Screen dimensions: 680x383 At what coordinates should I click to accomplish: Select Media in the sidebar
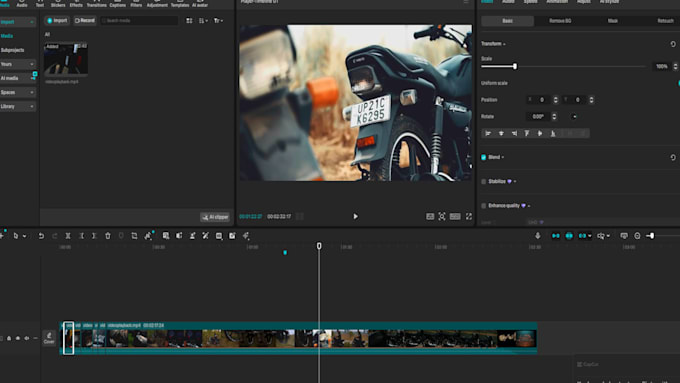[7, 36]
